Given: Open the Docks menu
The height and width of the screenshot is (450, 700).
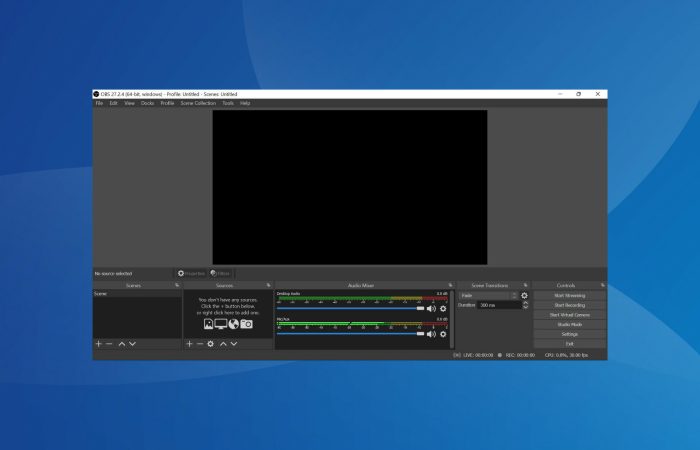Looking at the screenshot, I should coord(147,103).
